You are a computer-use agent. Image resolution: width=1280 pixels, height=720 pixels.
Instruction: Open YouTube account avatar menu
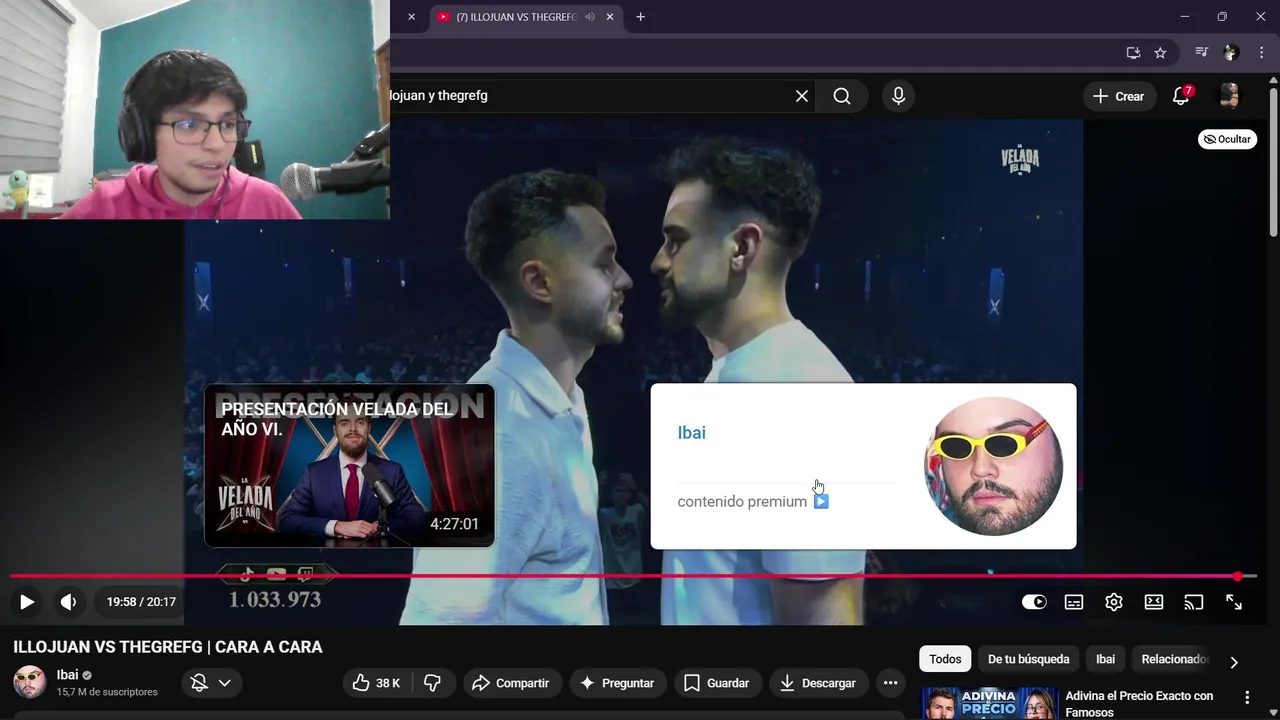1229,96
